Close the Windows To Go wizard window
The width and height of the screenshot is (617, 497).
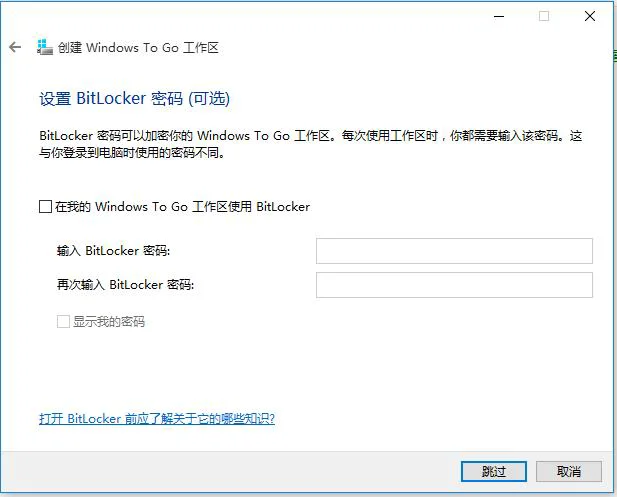click(589, 16)
